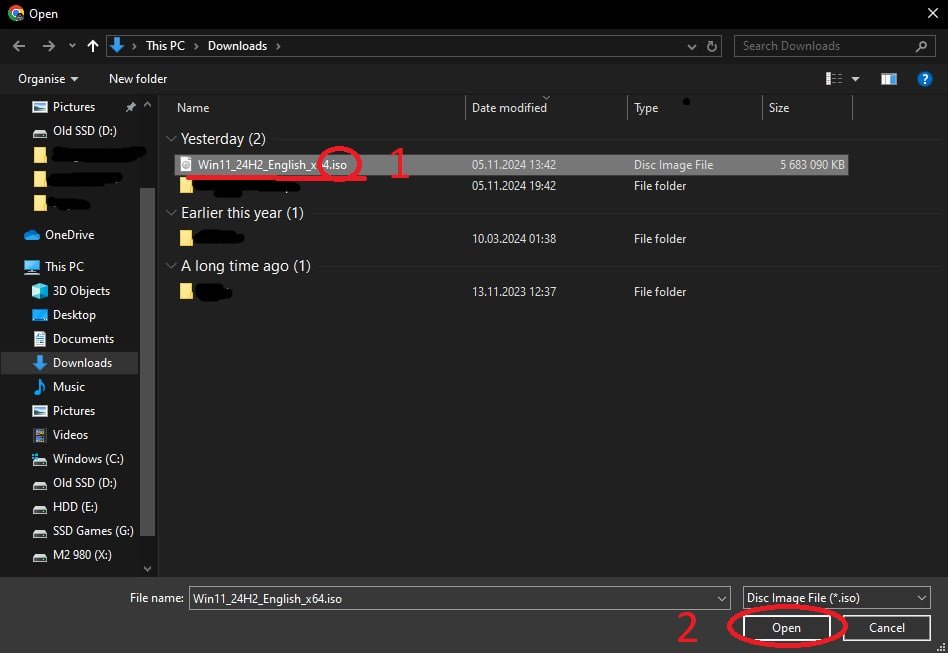948x653 pixels.
Task: Collapse the Earlier this year (1) group
Action: click(x=171, y=213)
